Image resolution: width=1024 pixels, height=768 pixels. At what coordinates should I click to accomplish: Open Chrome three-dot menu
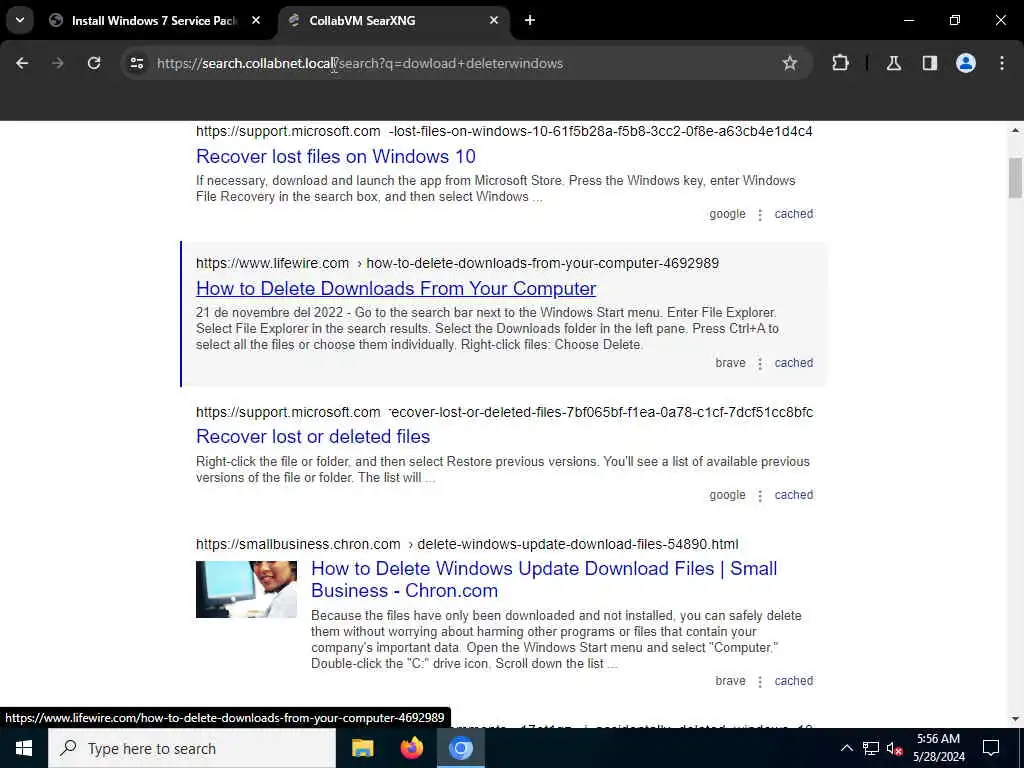[1002, 63]
